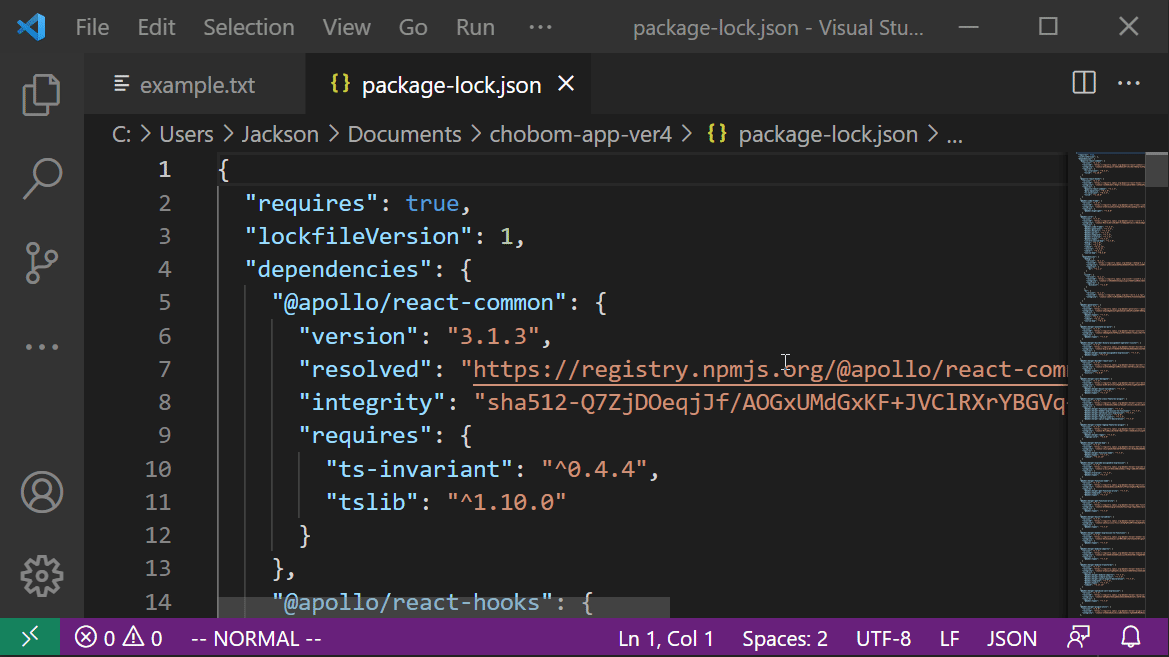Change indentation via Spaces: 2
This screenshot has height=657, width=1169.
pyautogui.click(x=784, y=638)
